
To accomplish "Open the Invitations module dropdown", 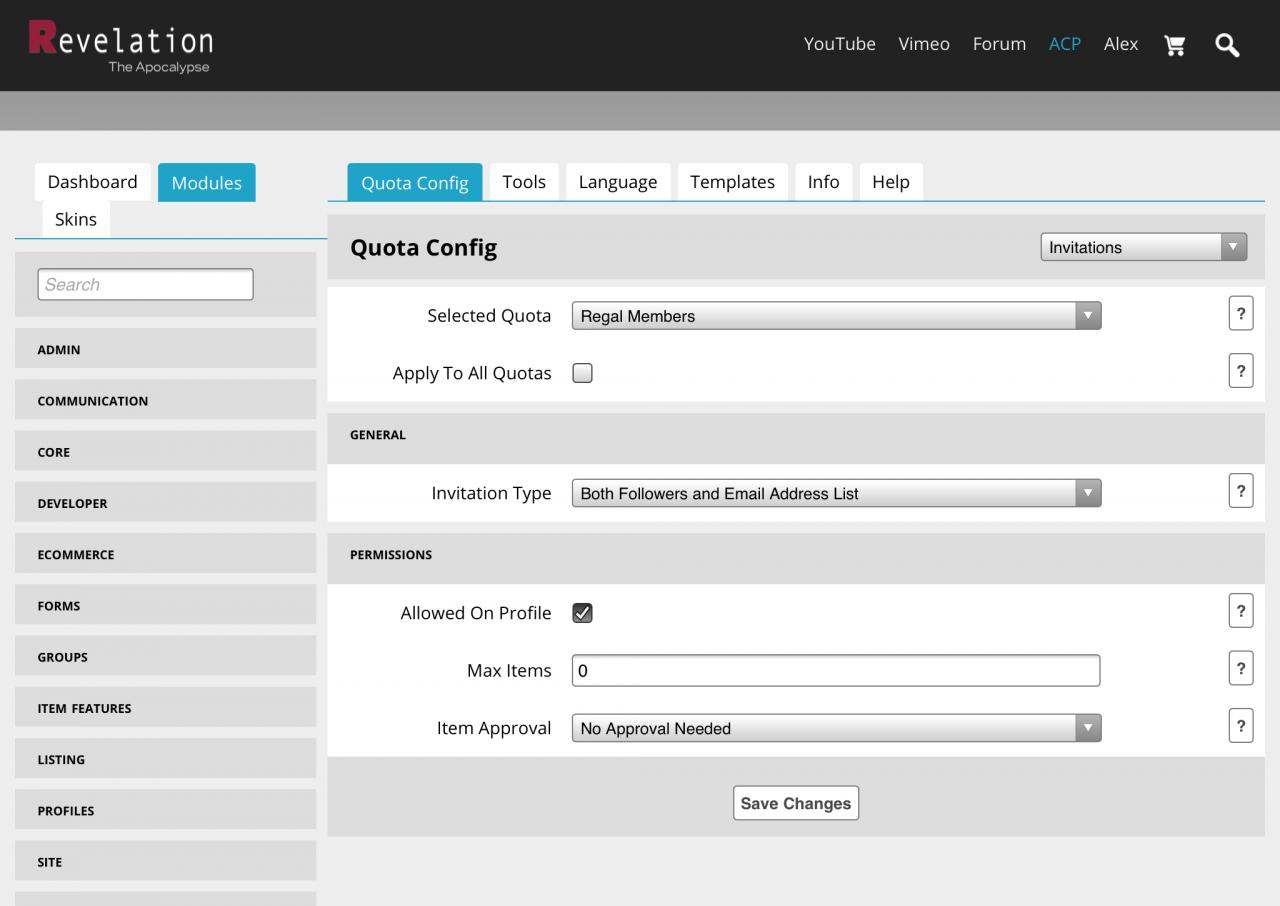I will pyautogui.click(x=1143, y=247).
